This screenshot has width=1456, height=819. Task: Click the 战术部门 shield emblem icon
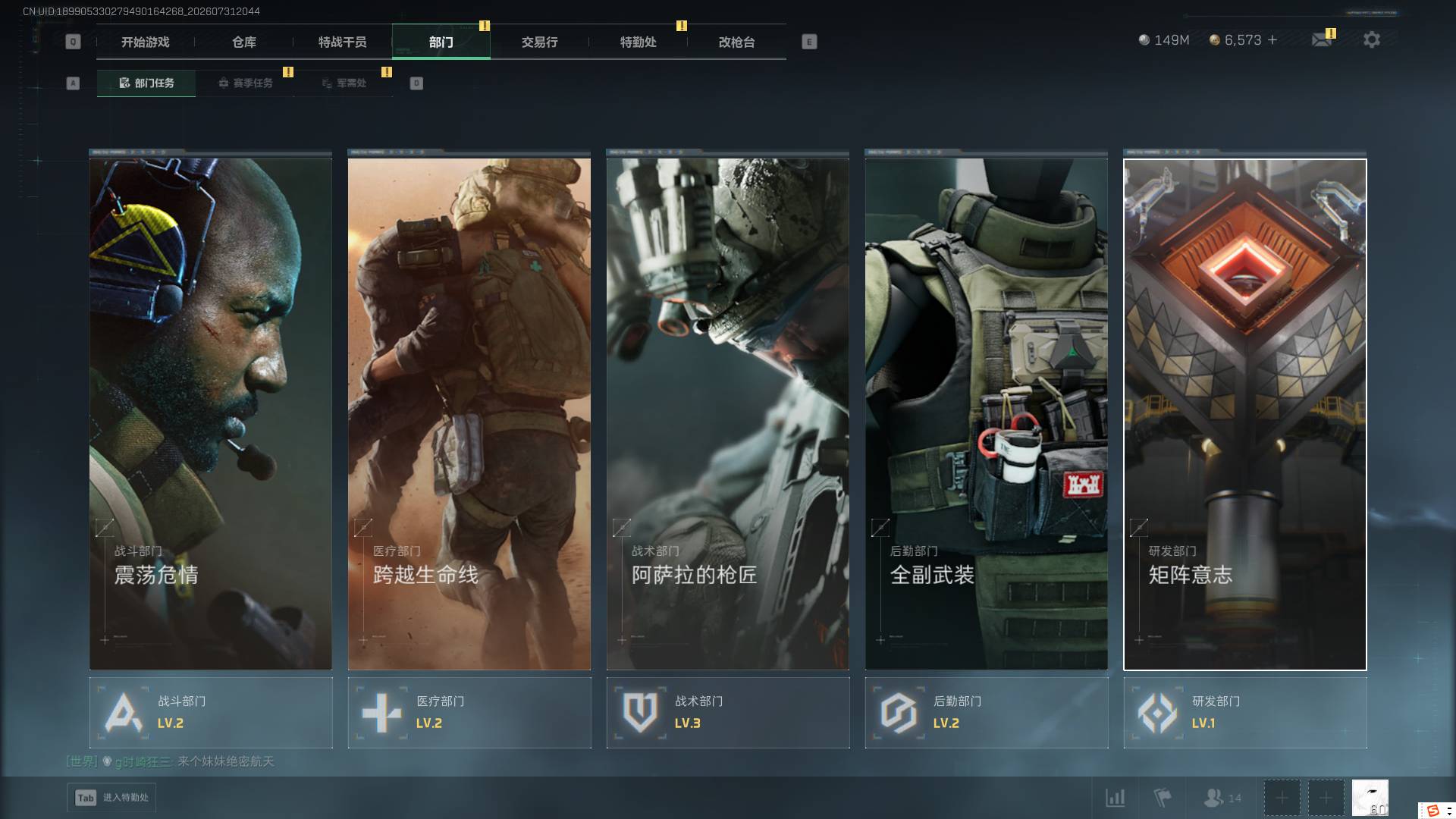640,713
